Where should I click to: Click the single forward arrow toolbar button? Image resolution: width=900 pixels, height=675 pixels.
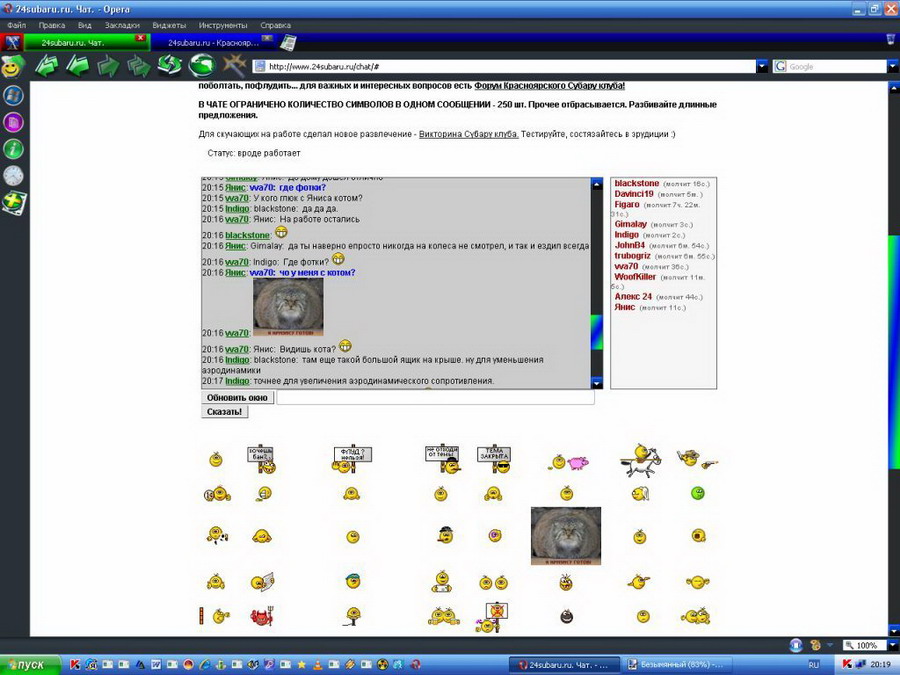[x=108, y=67]
